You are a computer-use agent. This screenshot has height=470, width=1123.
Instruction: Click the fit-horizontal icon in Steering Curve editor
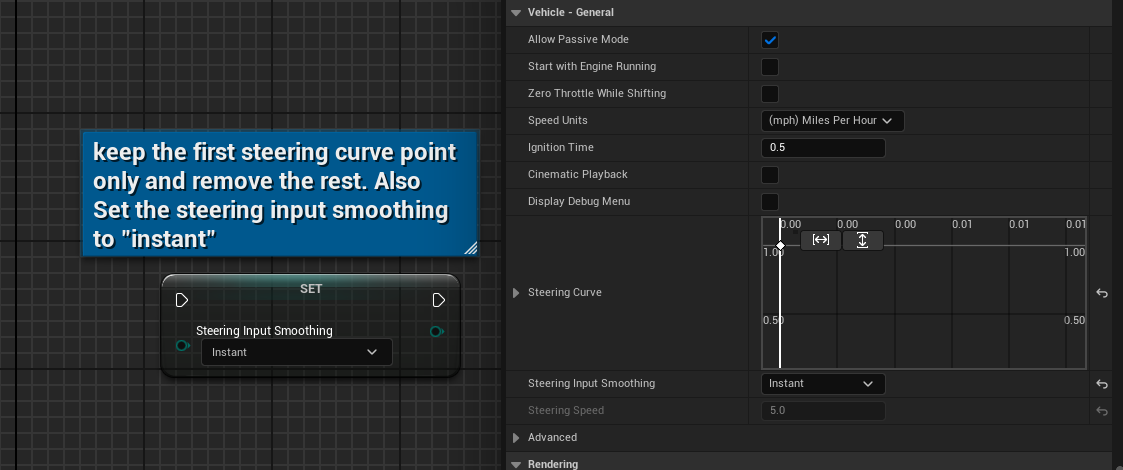coord(821,240)
